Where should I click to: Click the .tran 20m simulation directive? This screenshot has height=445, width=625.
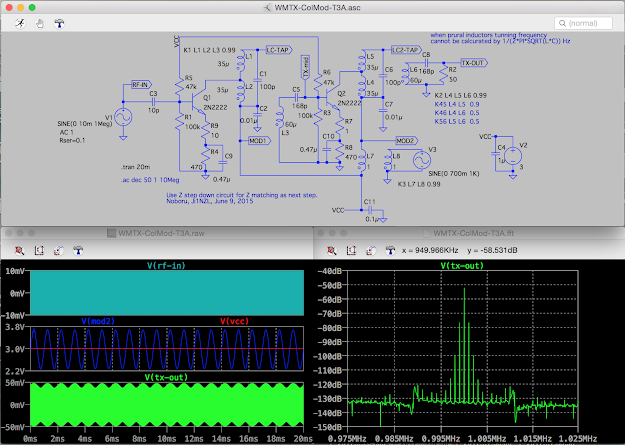click(136, 167)
